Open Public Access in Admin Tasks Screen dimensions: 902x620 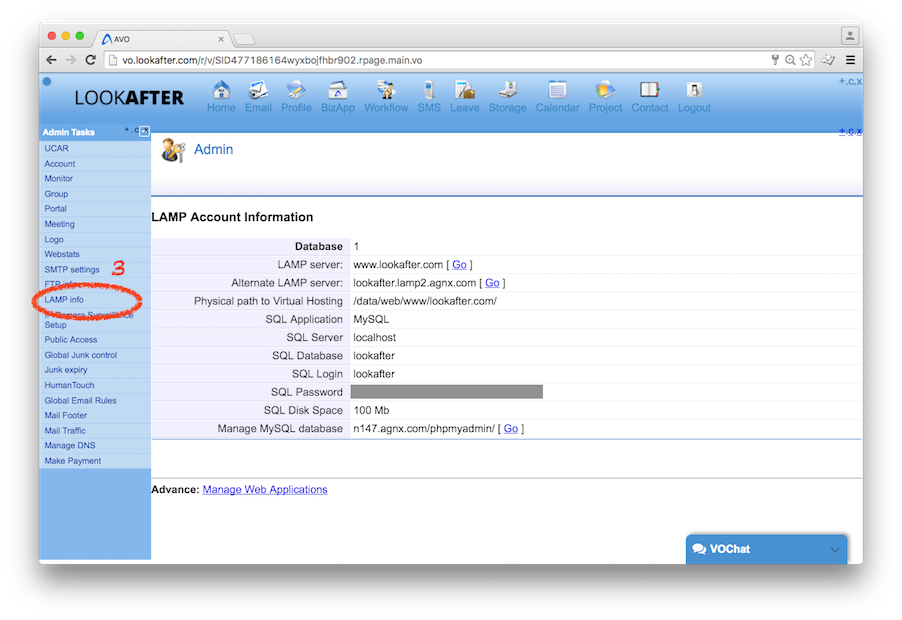(x=71, y=340)
